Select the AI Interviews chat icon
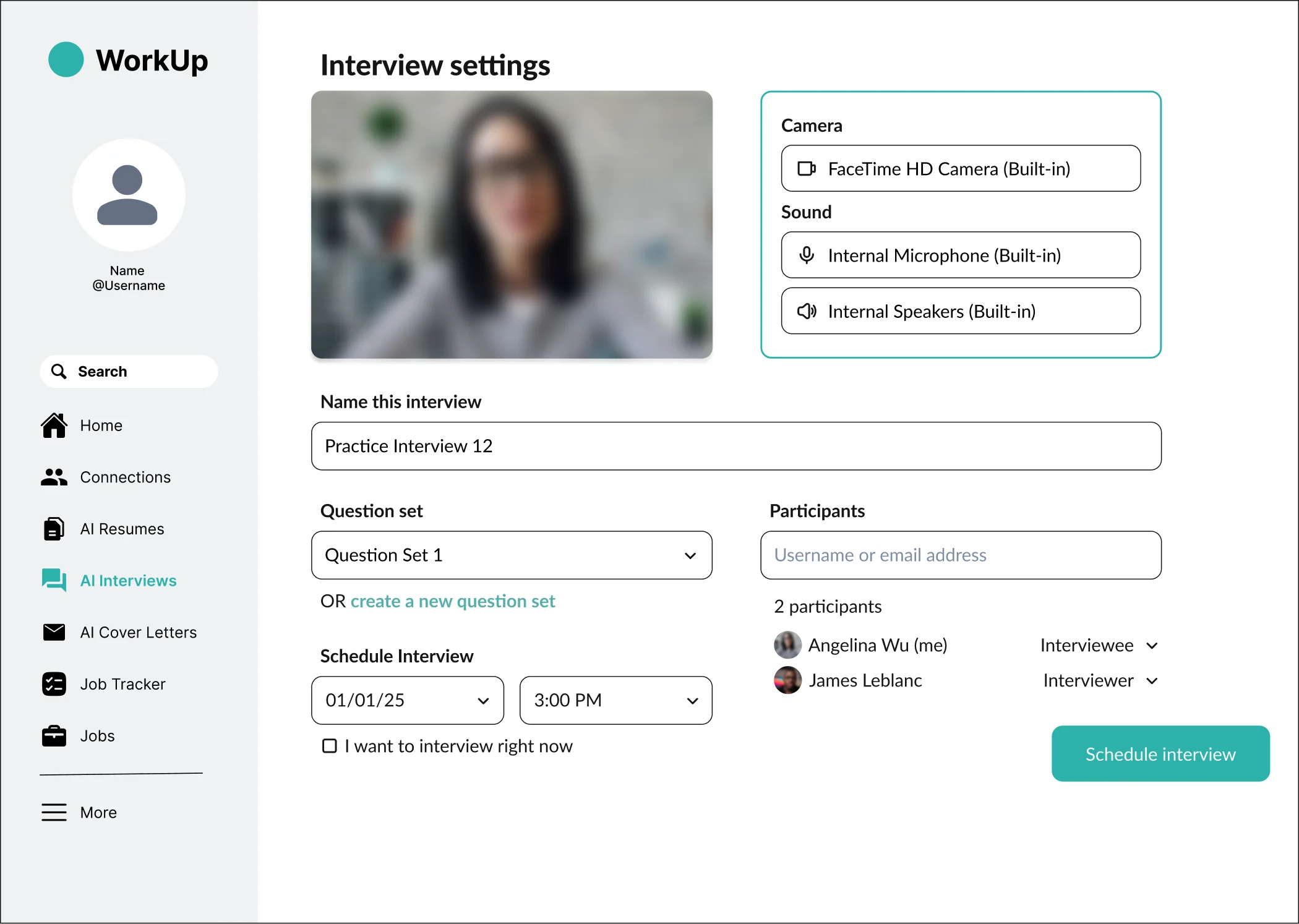 [x=54, y=580]
